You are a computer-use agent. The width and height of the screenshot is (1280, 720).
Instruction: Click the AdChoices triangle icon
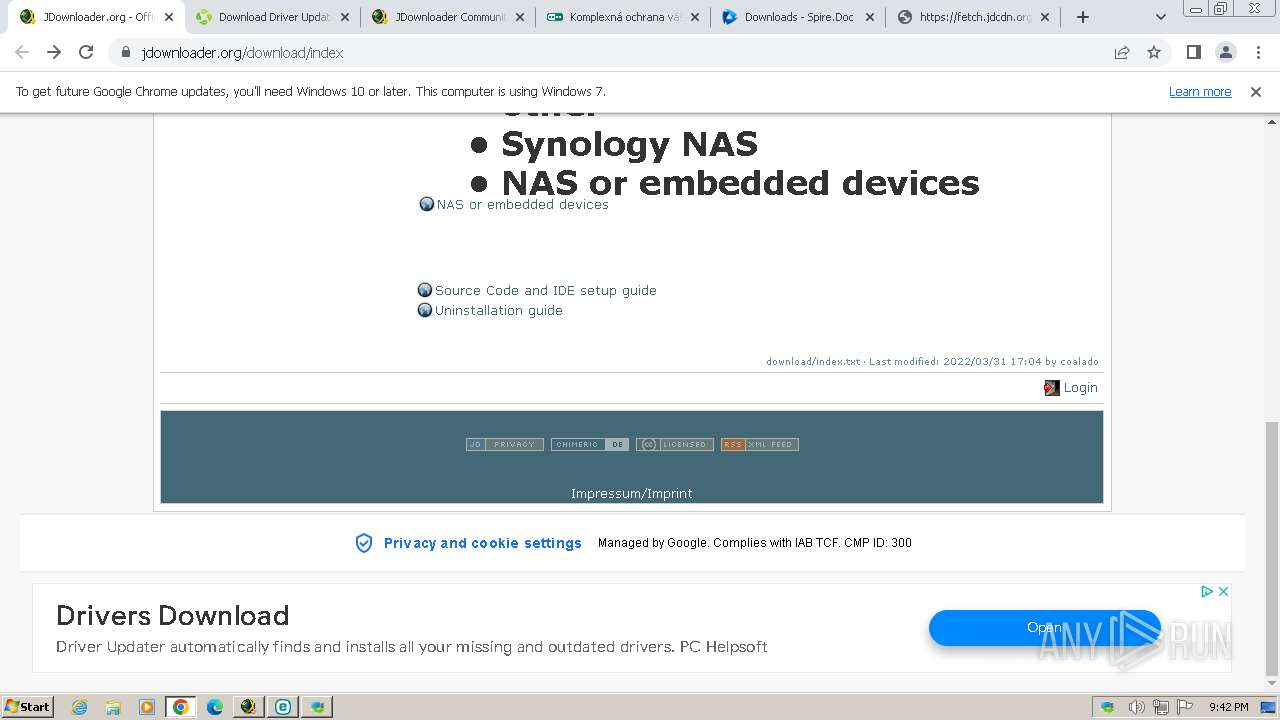(x=1207, y=591)
